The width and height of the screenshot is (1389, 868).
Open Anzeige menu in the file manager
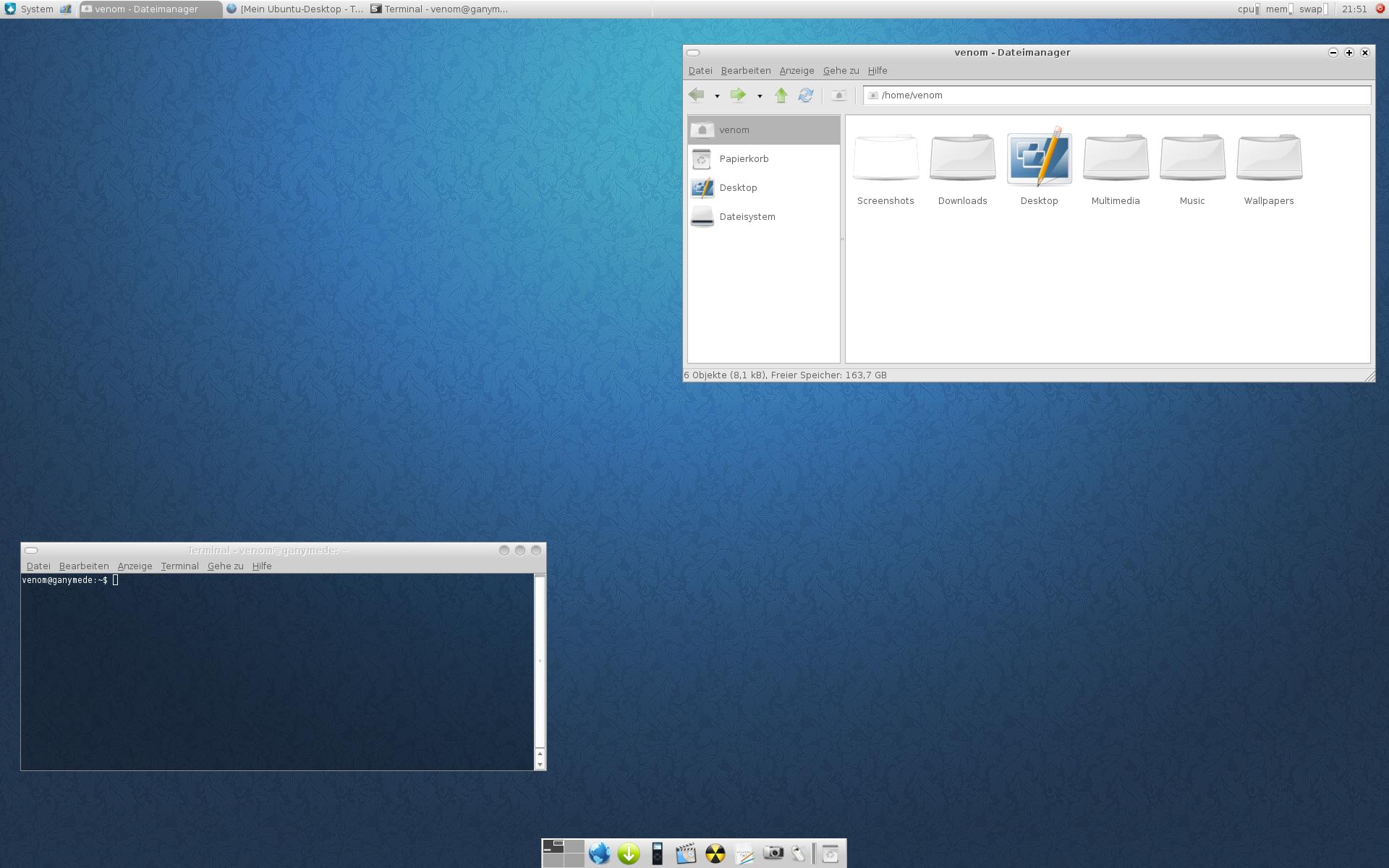(797, 70)
